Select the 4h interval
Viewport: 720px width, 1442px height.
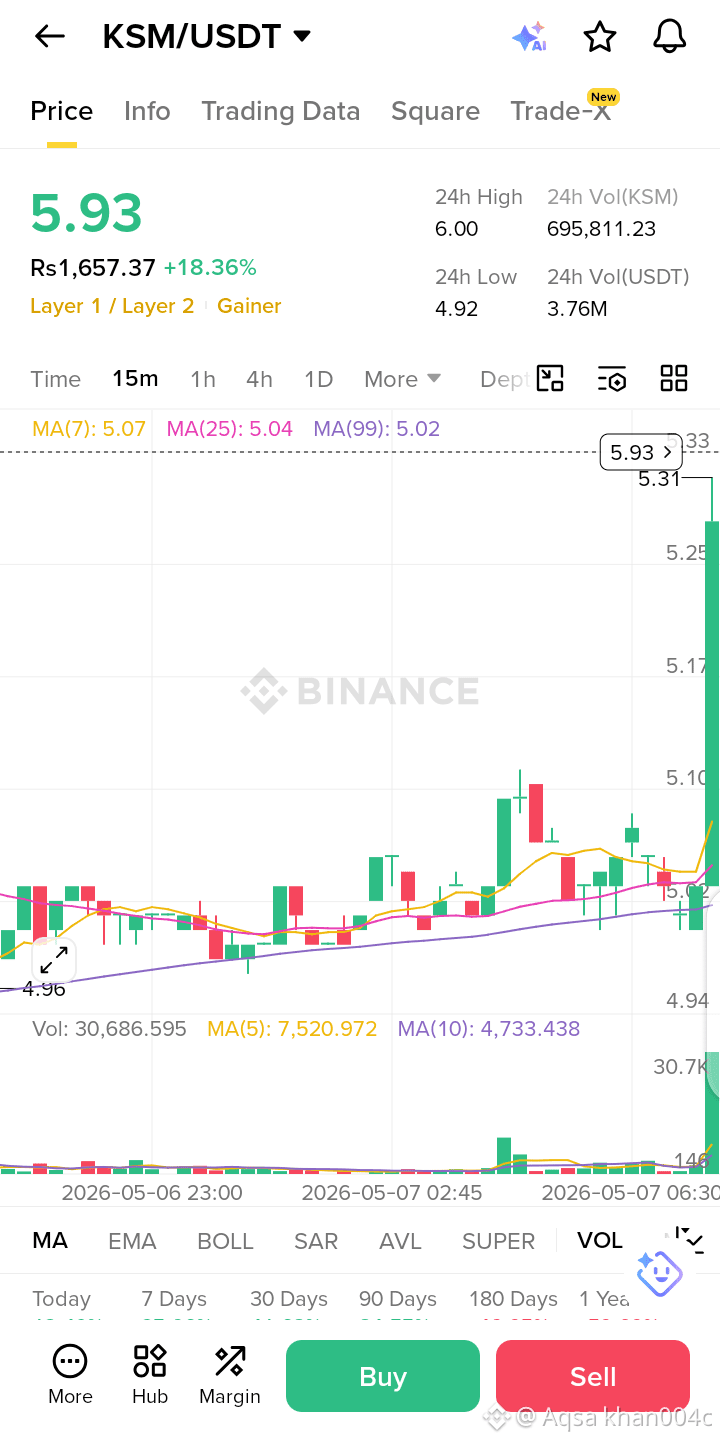coord(259,379)
